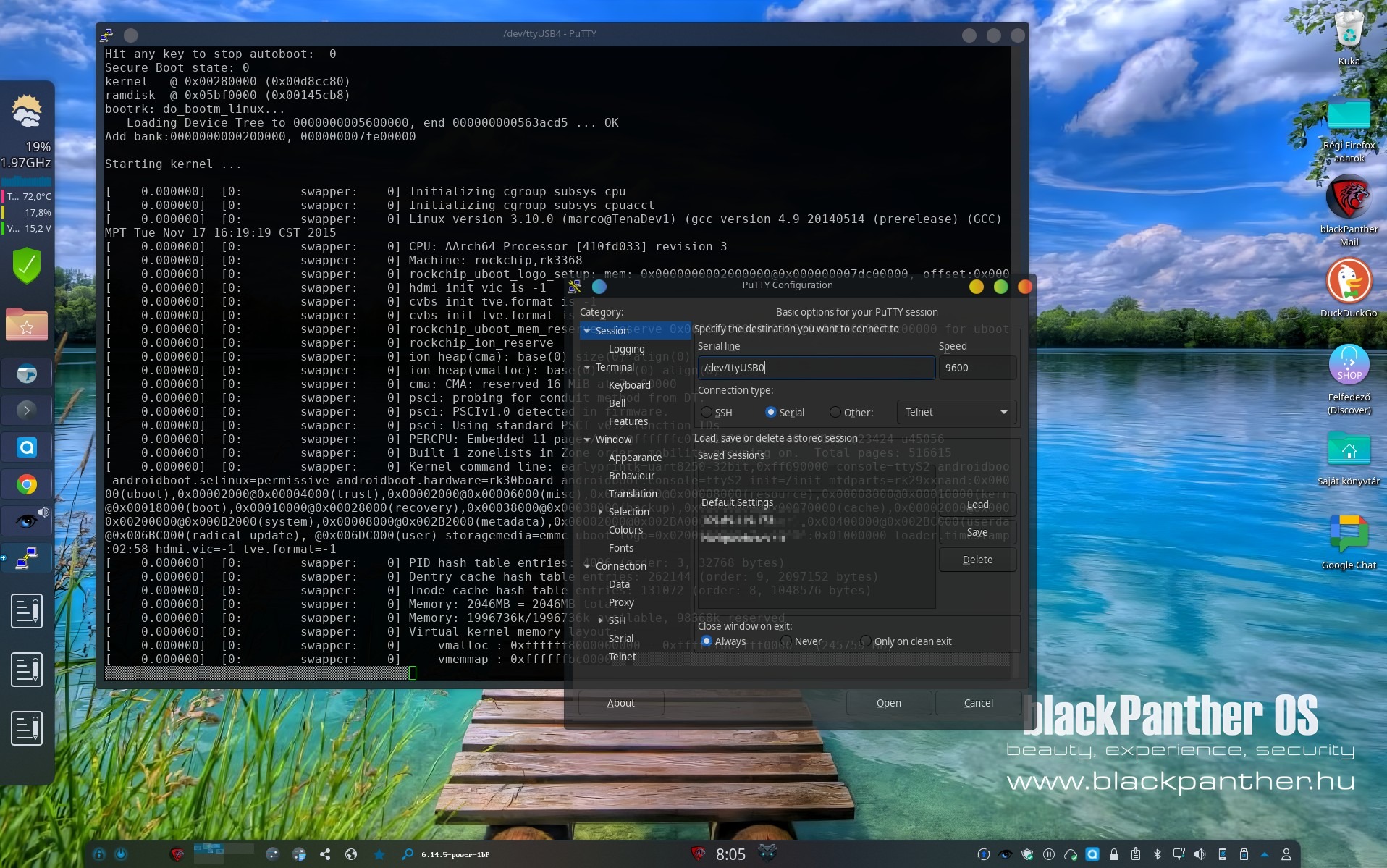Click the volume icon in system tray
This screenshot has width=1387, height=868.
click(1199, 854)
